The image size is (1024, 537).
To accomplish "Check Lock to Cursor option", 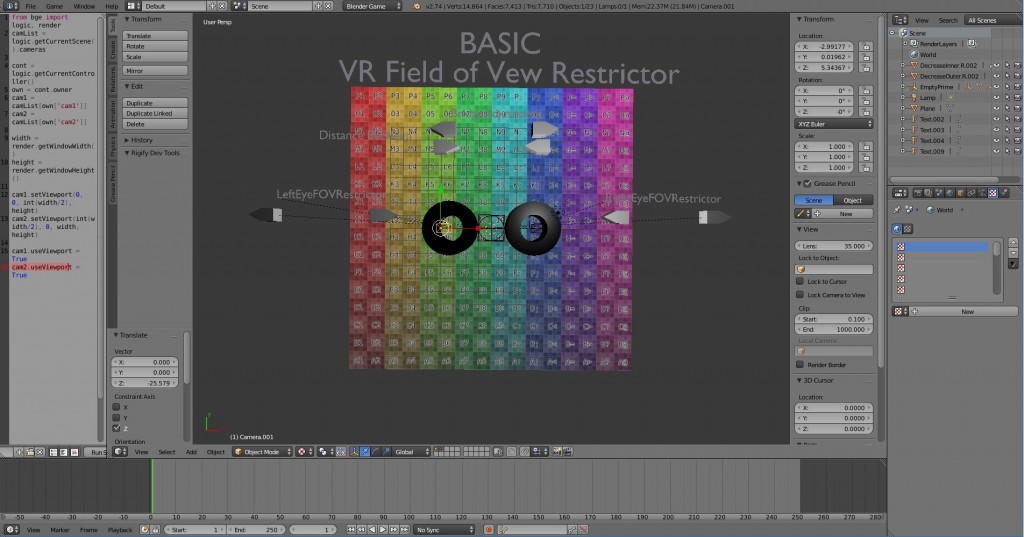I will pyautogui.click(x=800, y=281).
